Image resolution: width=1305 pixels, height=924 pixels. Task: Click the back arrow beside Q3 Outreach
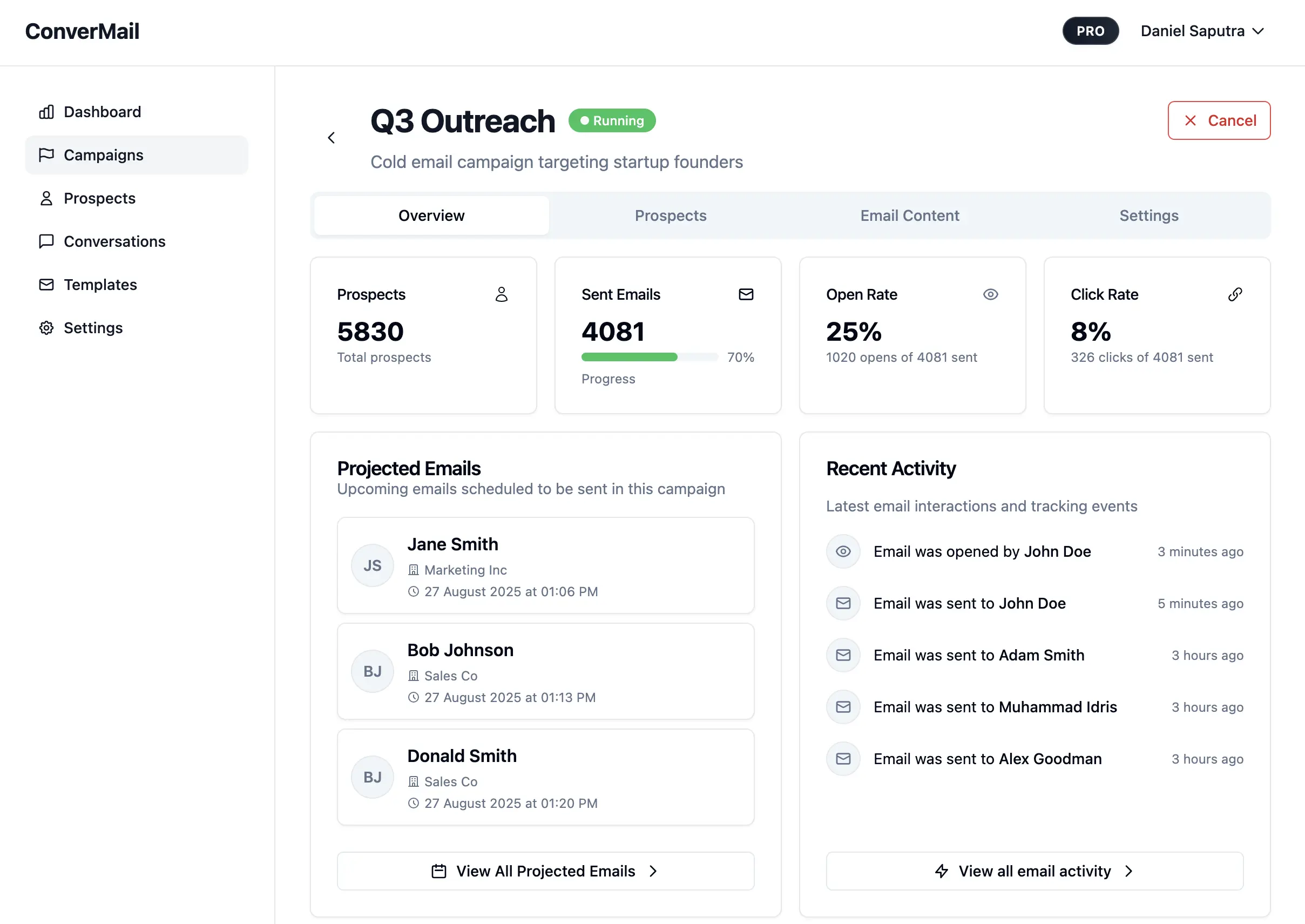[331, 138]
